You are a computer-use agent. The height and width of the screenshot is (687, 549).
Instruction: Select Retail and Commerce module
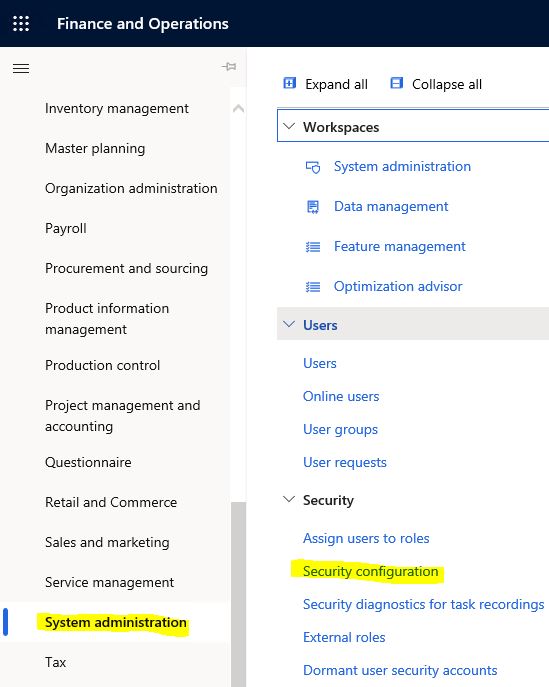(x=111, y=502)
